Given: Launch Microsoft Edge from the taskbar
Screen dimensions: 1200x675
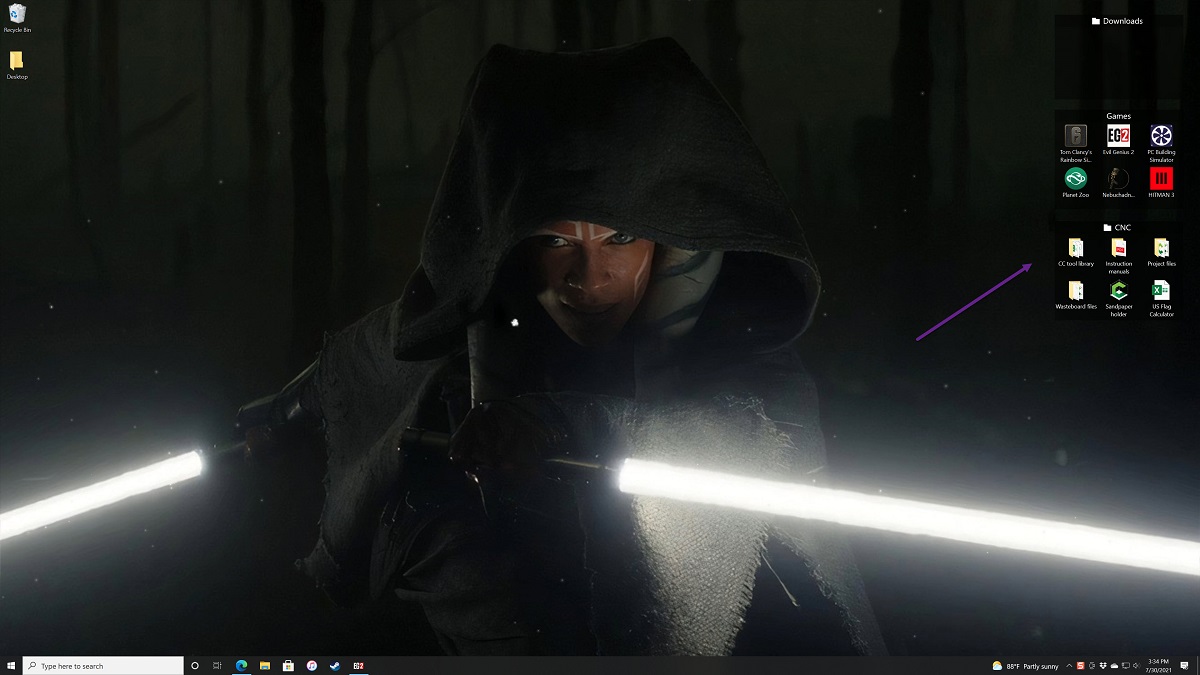Looking at the screenshot, I should pyautogui.click(x=241, y=665).
